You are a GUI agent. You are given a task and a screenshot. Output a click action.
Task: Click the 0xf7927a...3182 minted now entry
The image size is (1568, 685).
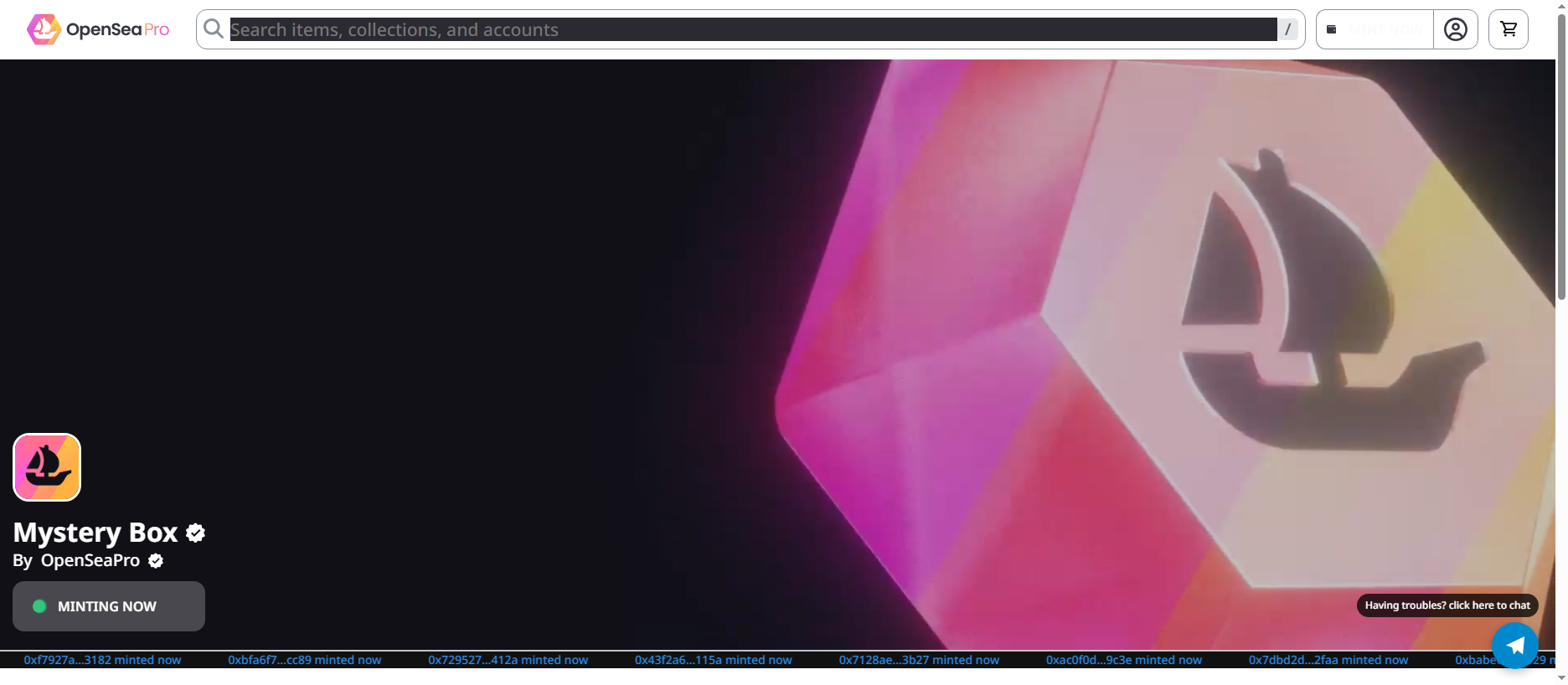(x=102, y=660)
